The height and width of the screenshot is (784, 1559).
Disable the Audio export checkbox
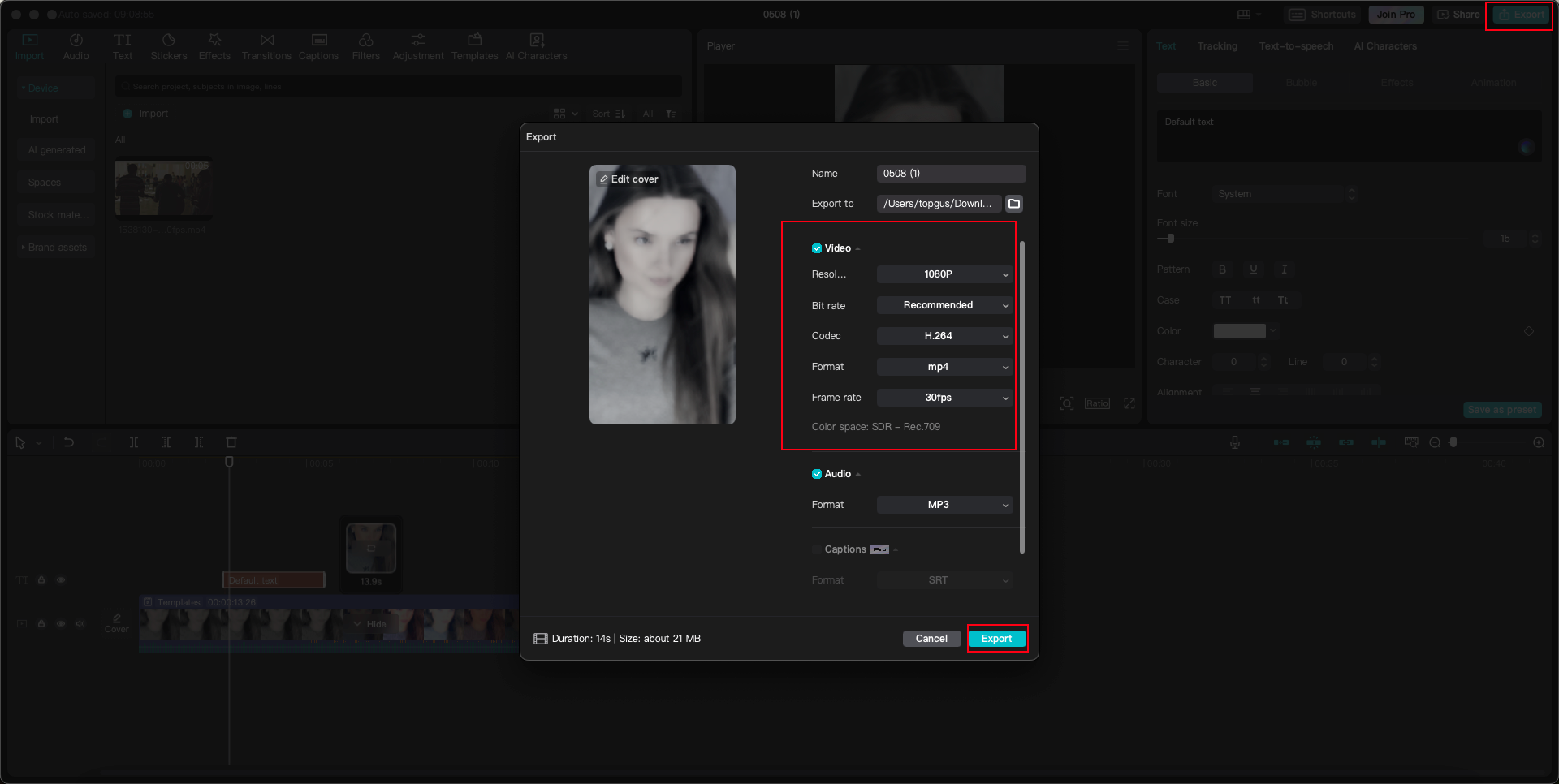coord(817,474)
